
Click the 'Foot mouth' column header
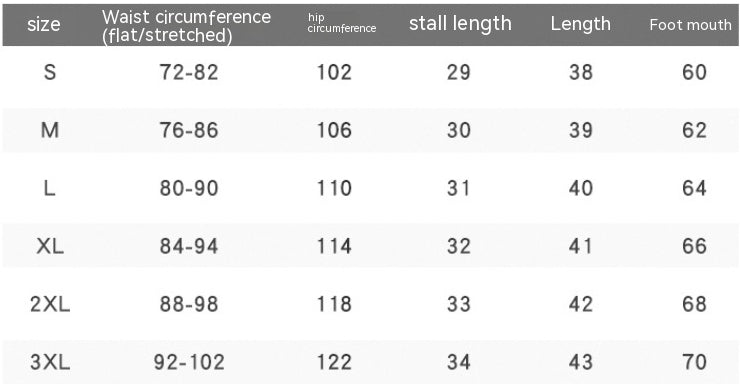tap(690, 25)
